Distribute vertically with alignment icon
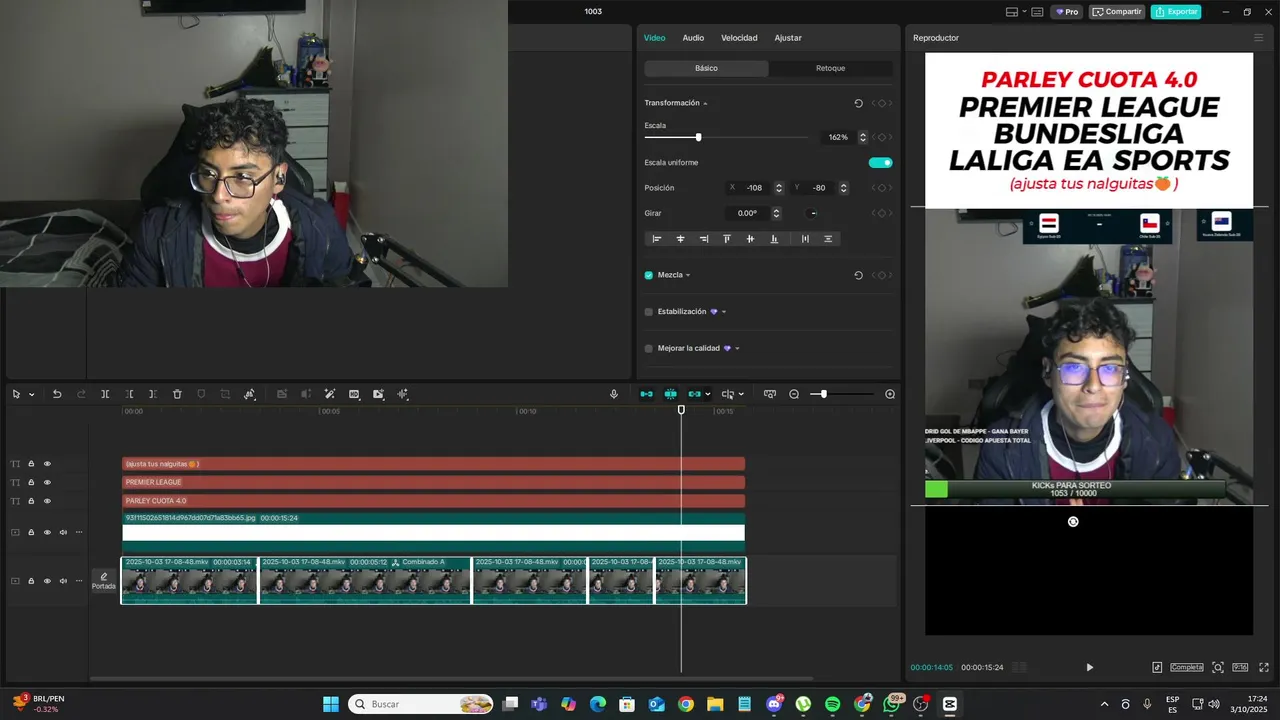1280x720 pixels. pyautogui.click(x=828, y=239)
